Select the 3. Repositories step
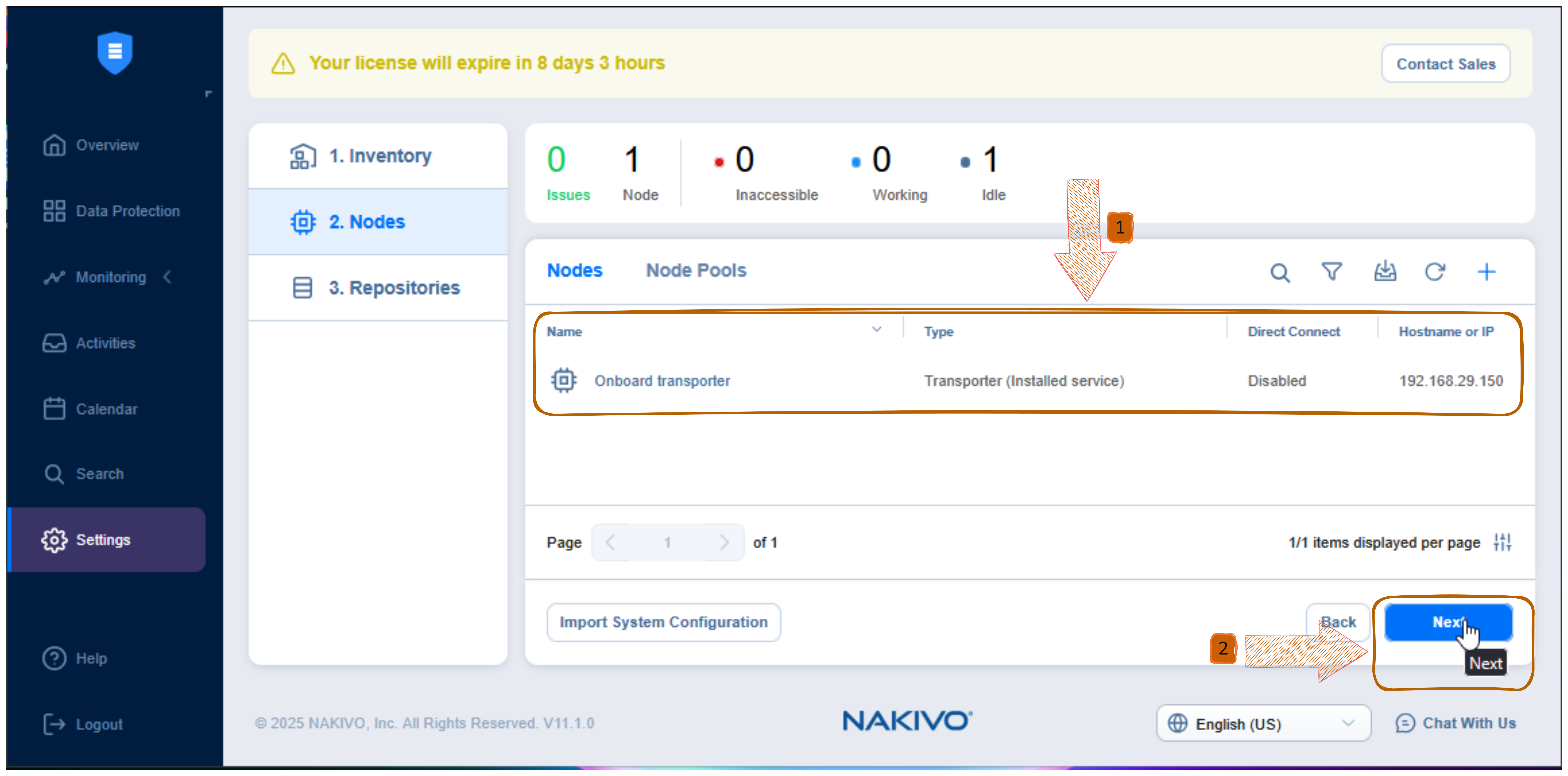The height and width of the screenshot is (776, 1568). click(x=394, y=288)
